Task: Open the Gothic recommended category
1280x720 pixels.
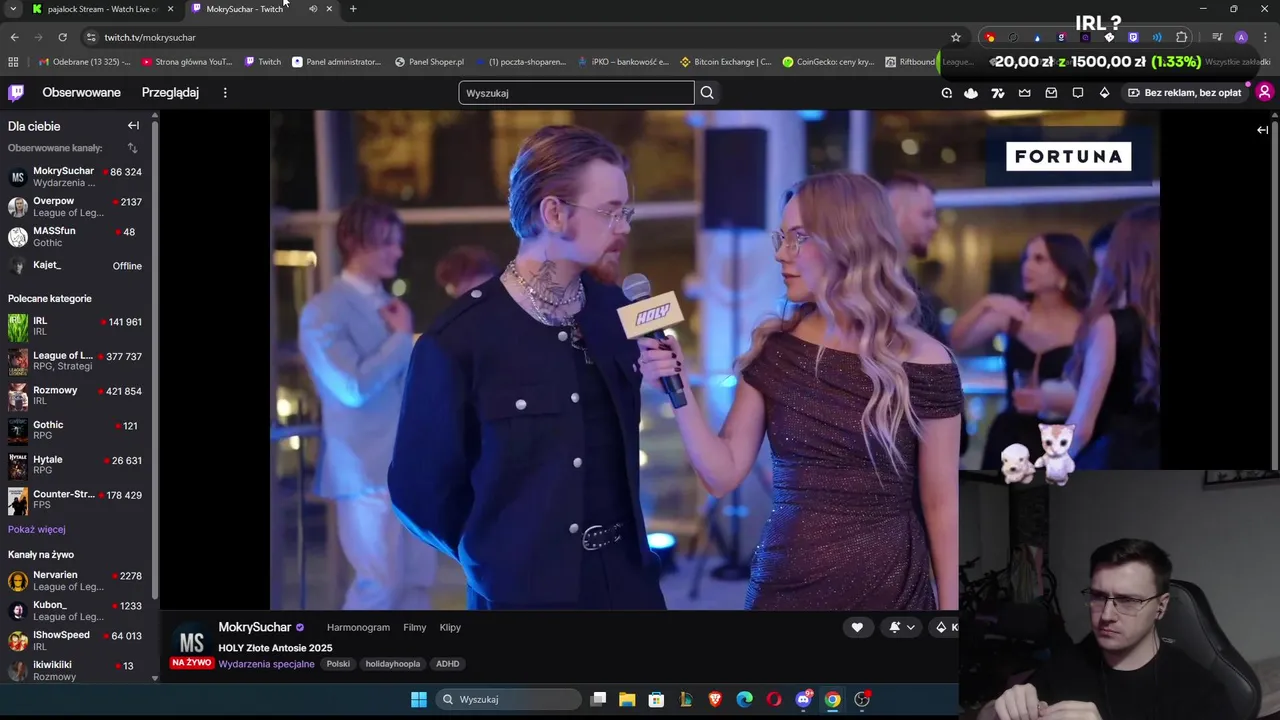Action: (x=75, y=431)
